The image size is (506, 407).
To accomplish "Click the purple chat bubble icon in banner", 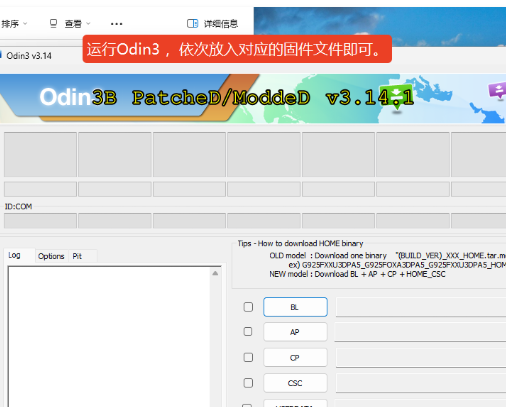I will [x=499, y=90].
